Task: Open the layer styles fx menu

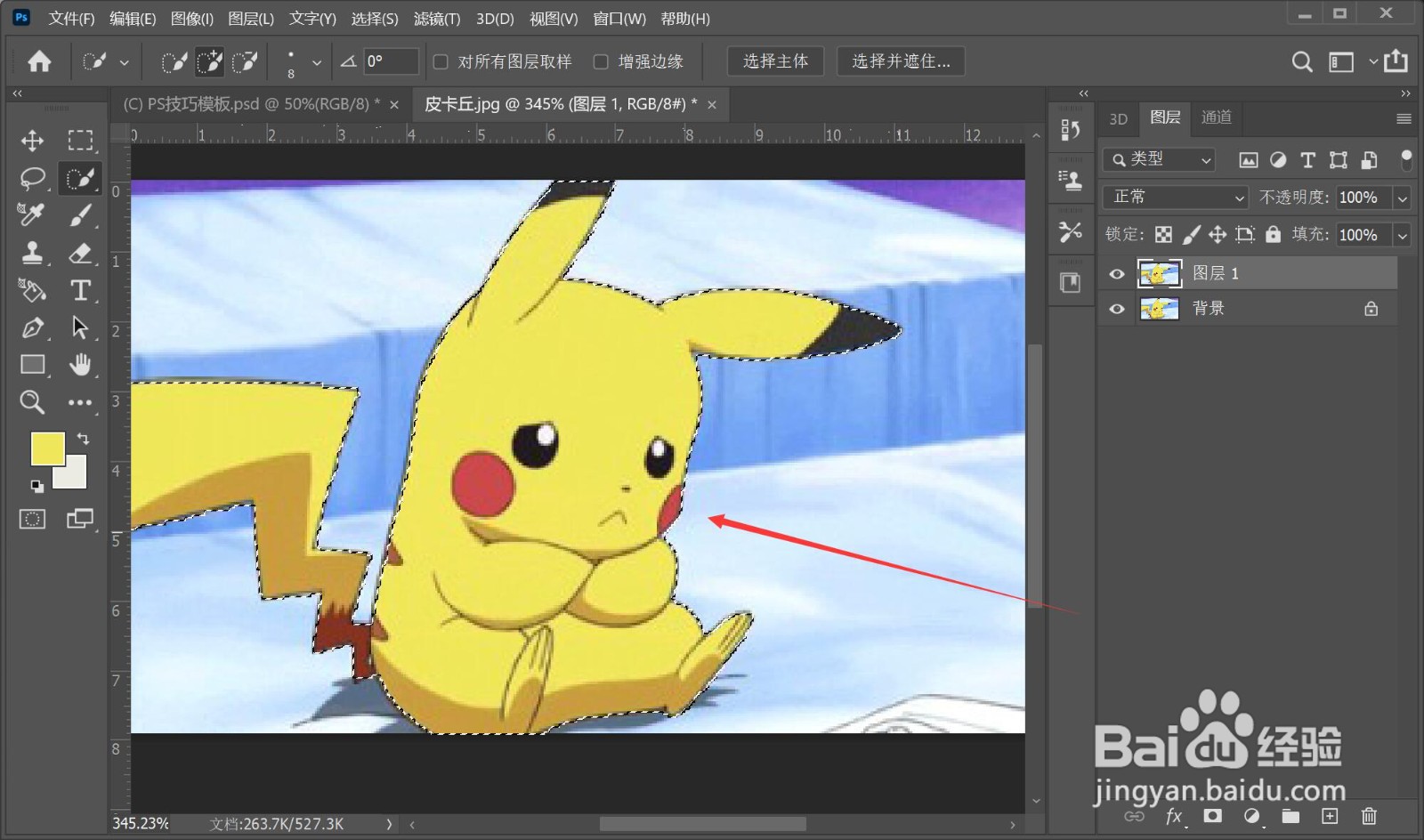Action: tap(1174, 816)
